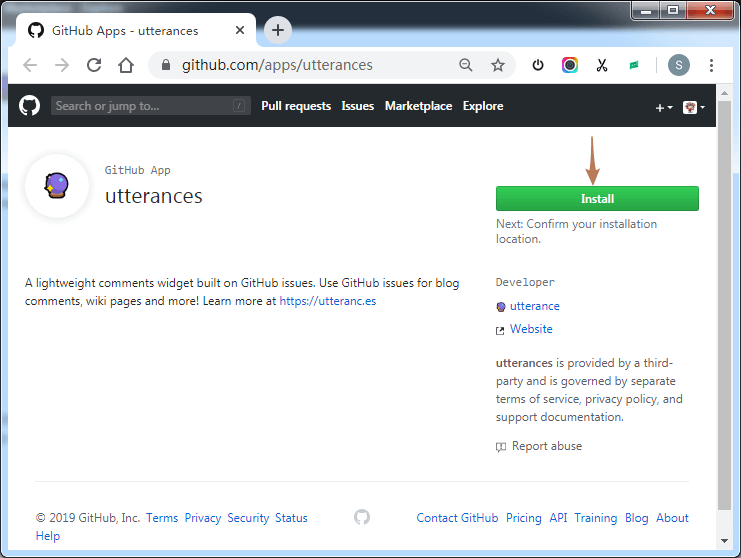Reload the current page
The image size is (741, 558).
(94, 65)
